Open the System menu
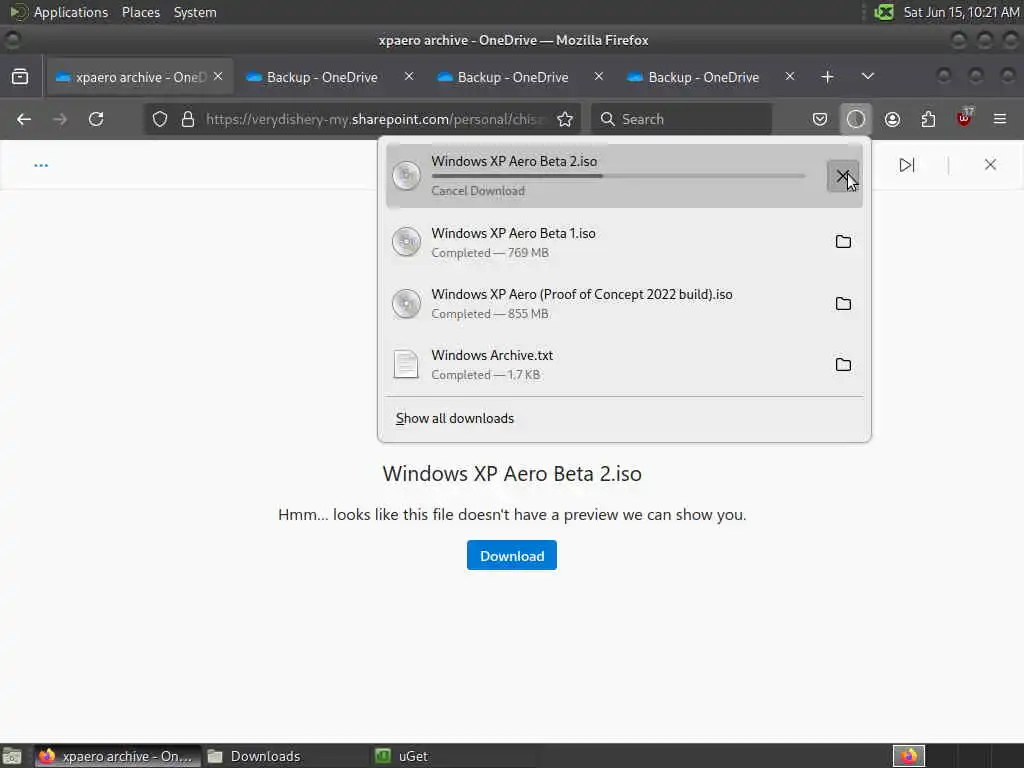Screen dimensions: 1024x768 [195, 12]
